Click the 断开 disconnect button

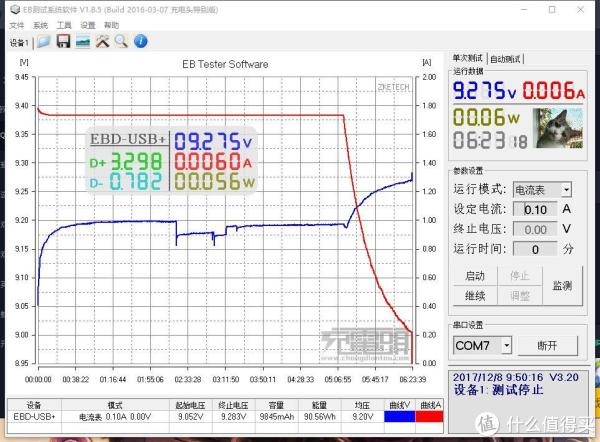[547, 346]
